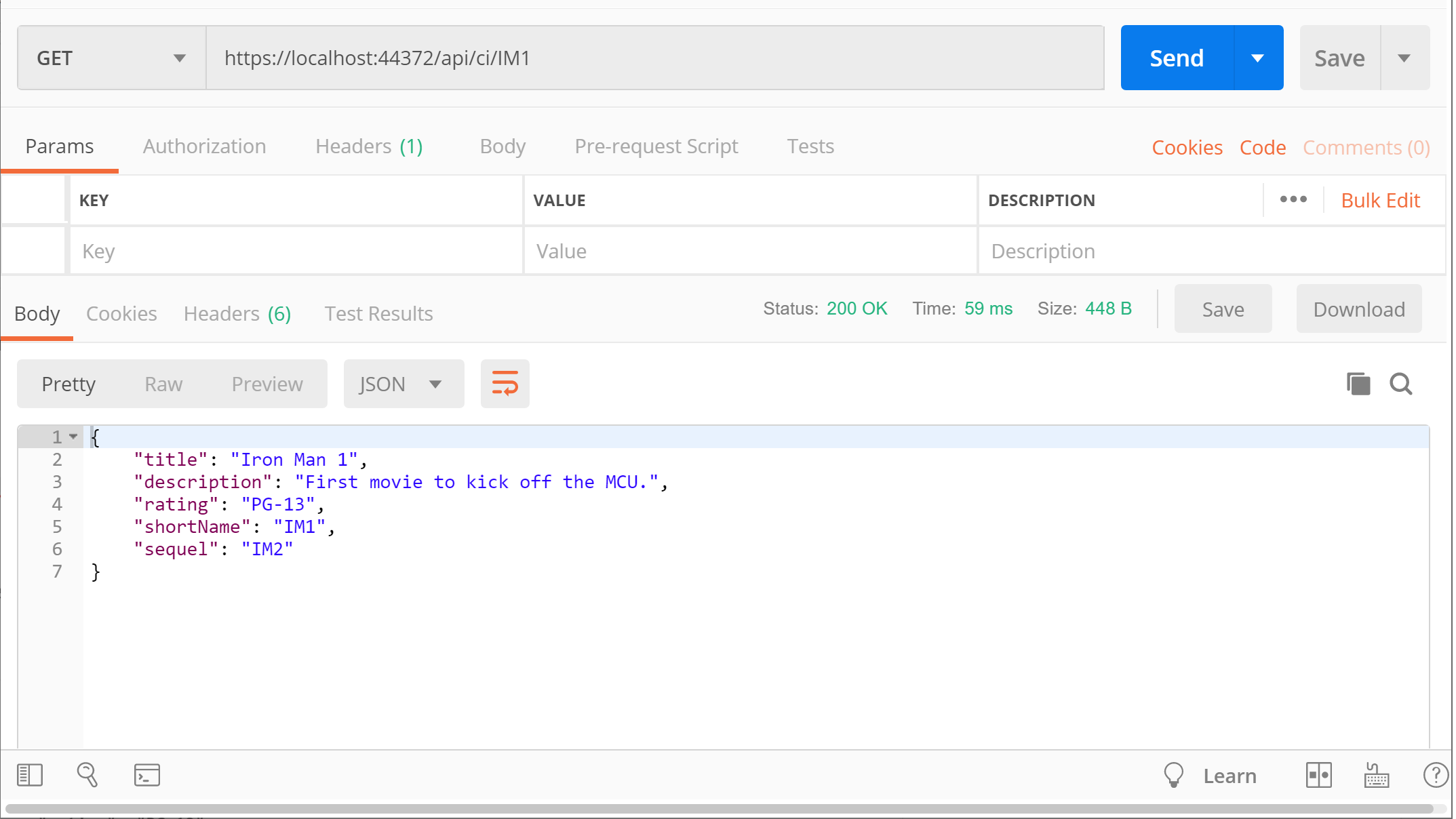Click the "PG-13" rating value
Image resolution: width=1456 pixels, height=819 pixels.
[x=278, y=504]
